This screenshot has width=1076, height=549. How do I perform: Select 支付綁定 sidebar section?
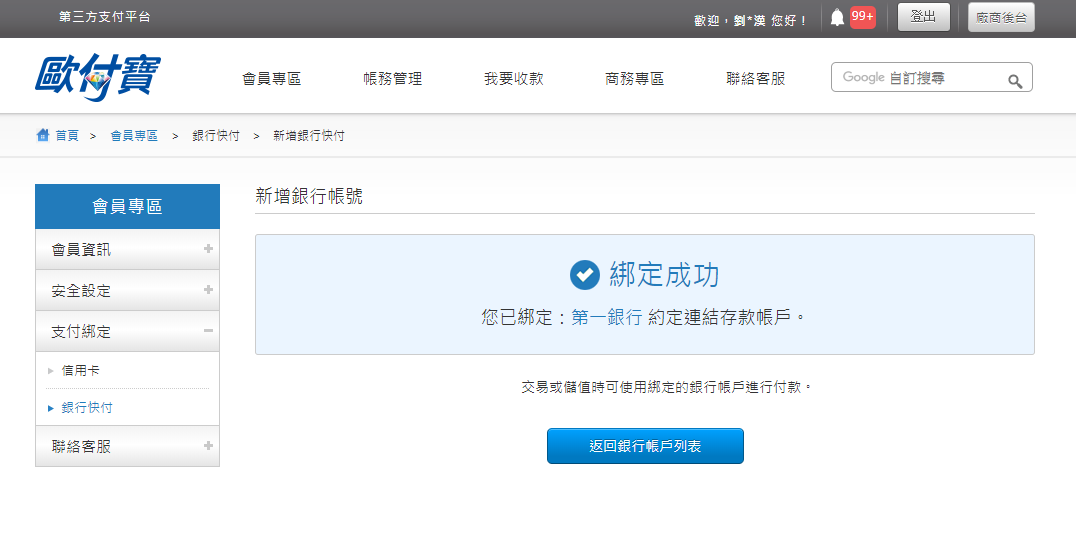coord(127,331)
